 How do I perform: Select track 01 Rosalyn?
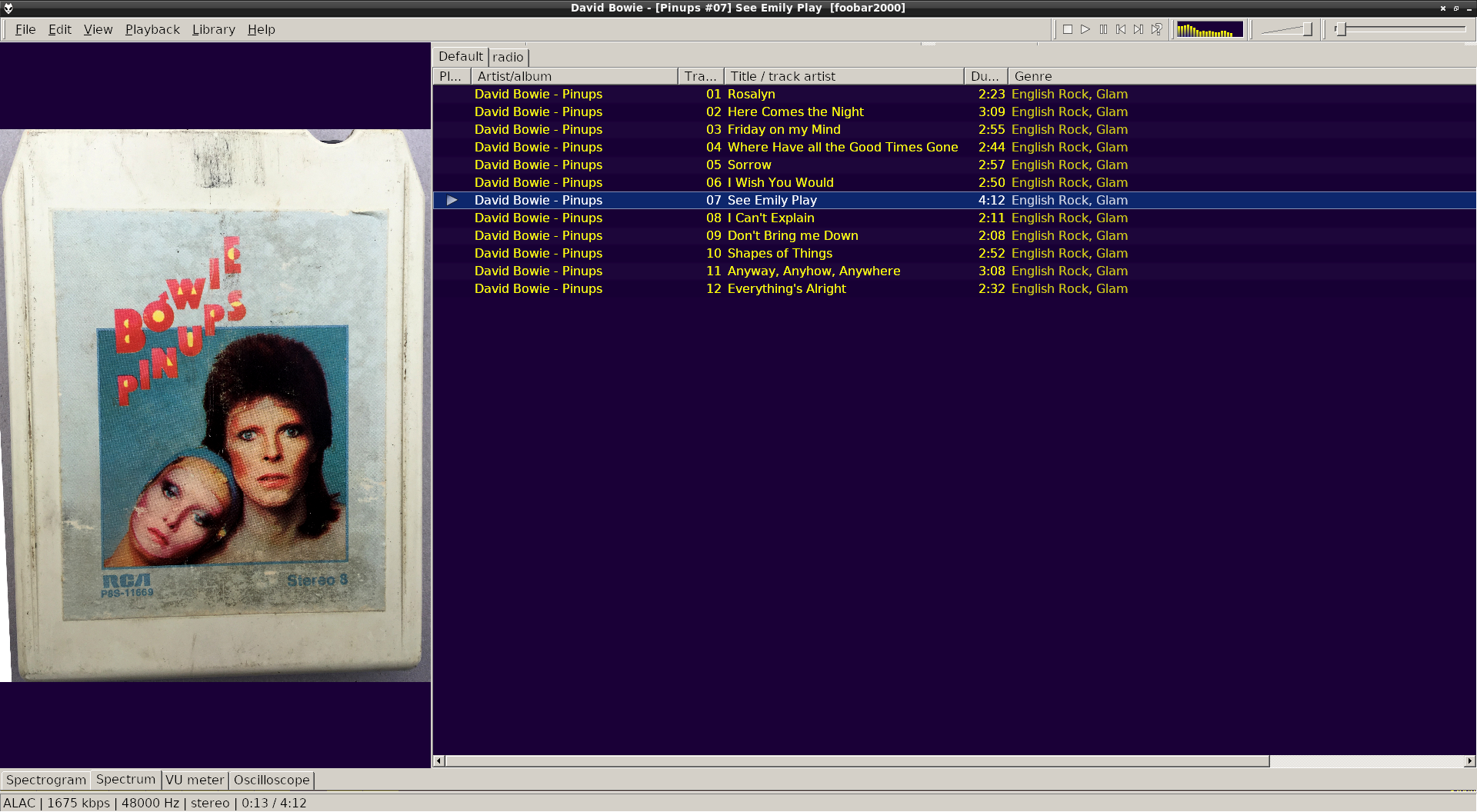(x=954, y=94)
